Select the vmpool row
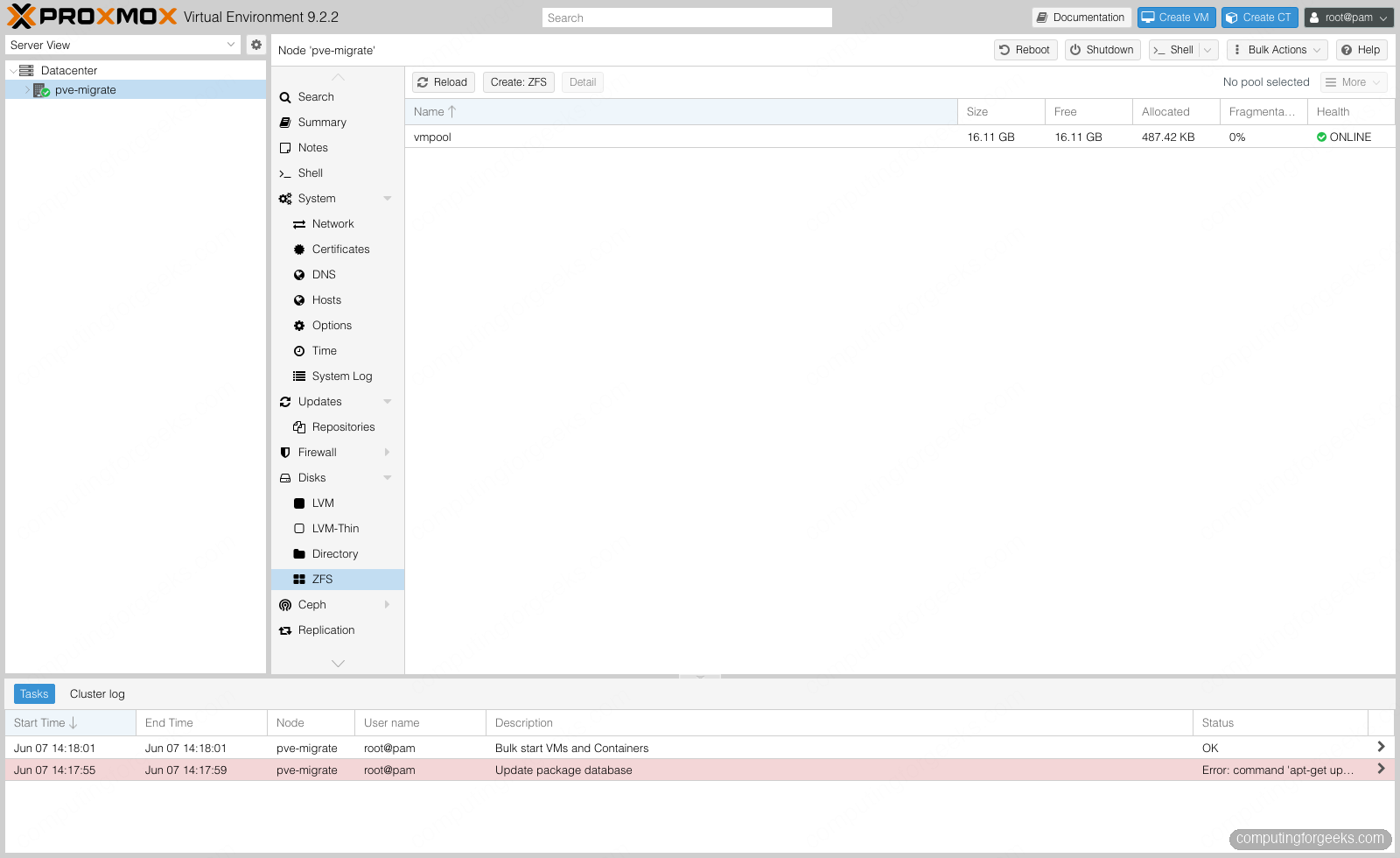Image resolution: width=1400 pixels, height=858 pixels. pyautogui.click(x=899, y=137)
